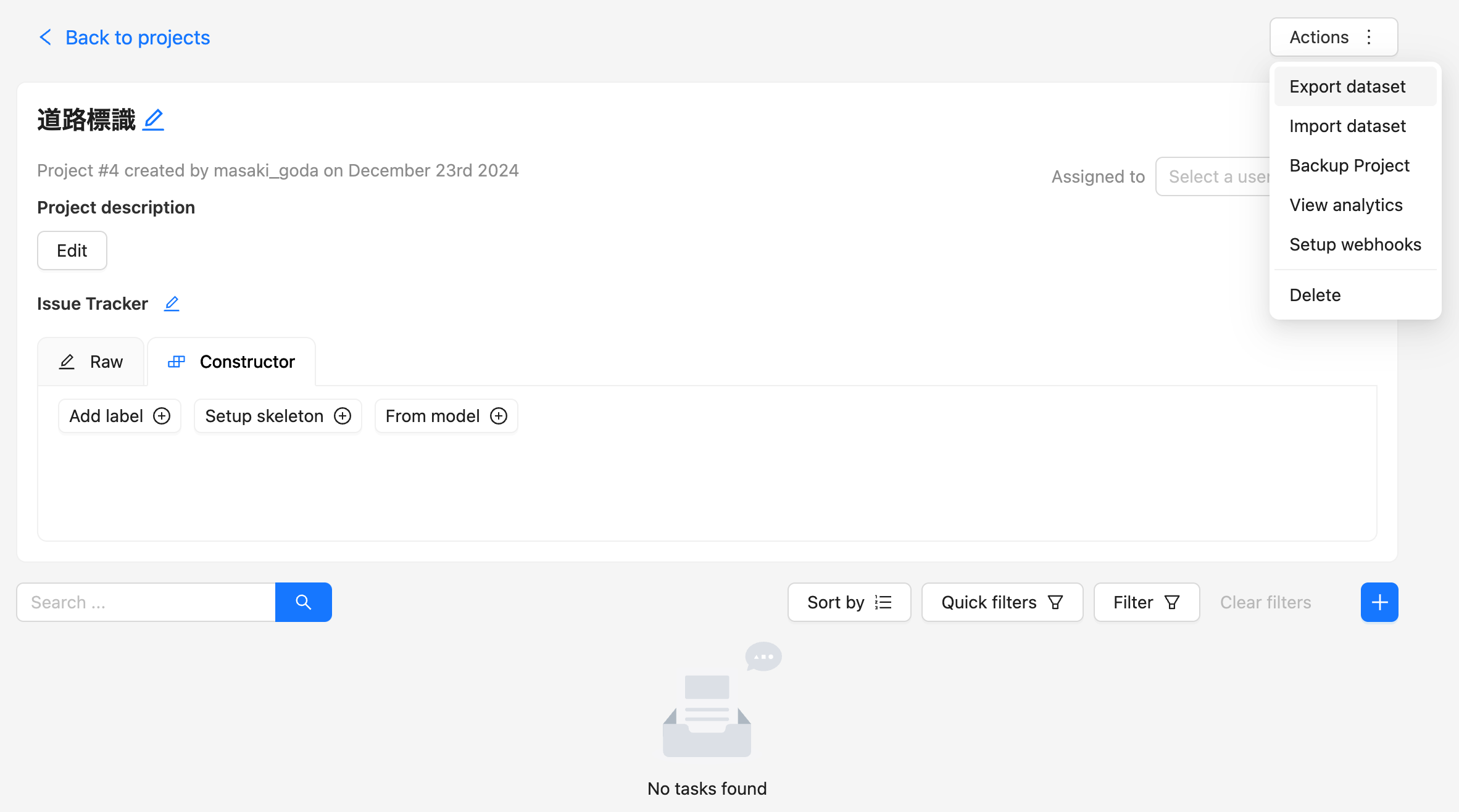
Task: Select Backup Project in the menu
Action: 1349,165
